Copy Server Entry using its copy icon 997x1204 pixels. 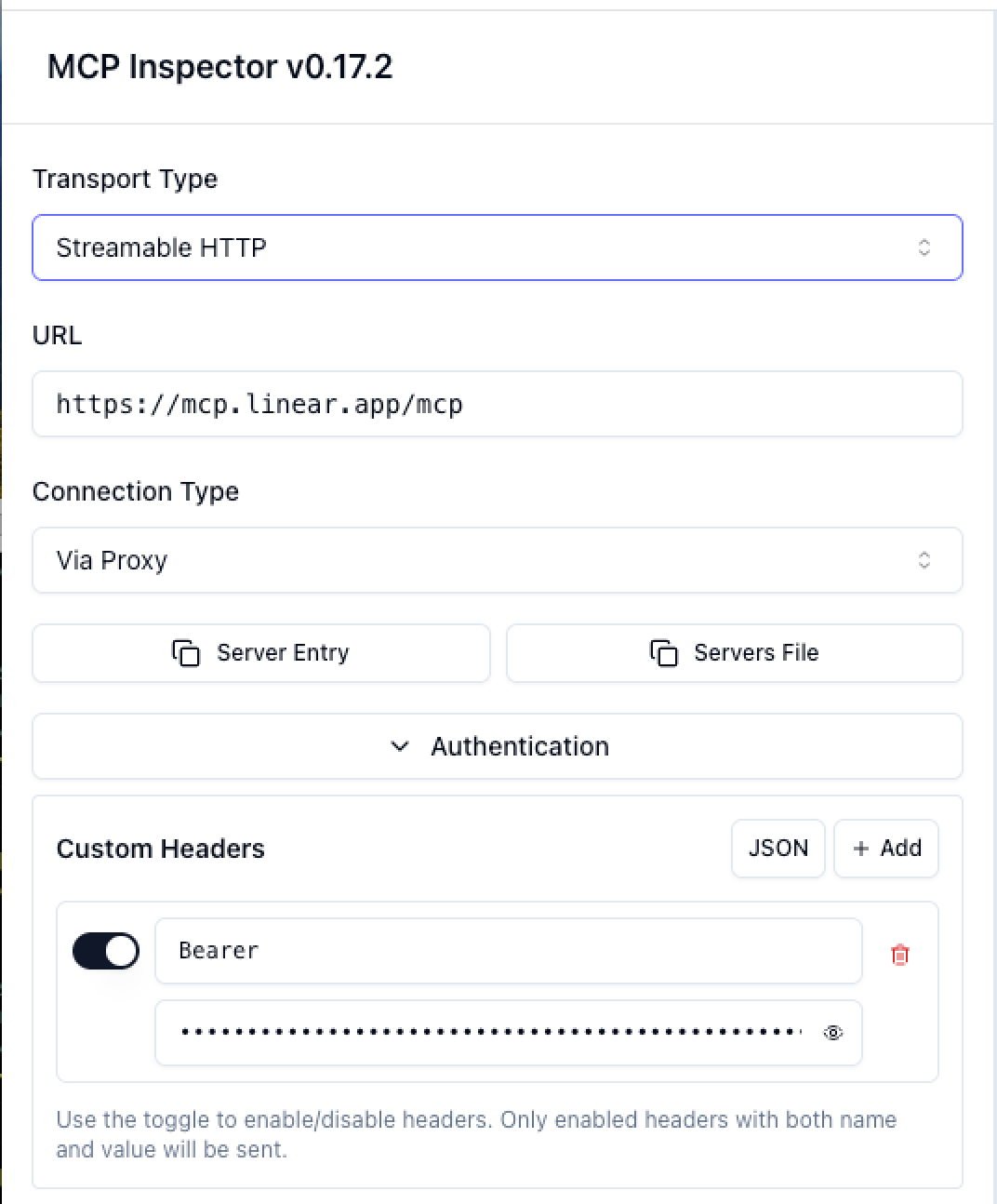coord(186,653)
